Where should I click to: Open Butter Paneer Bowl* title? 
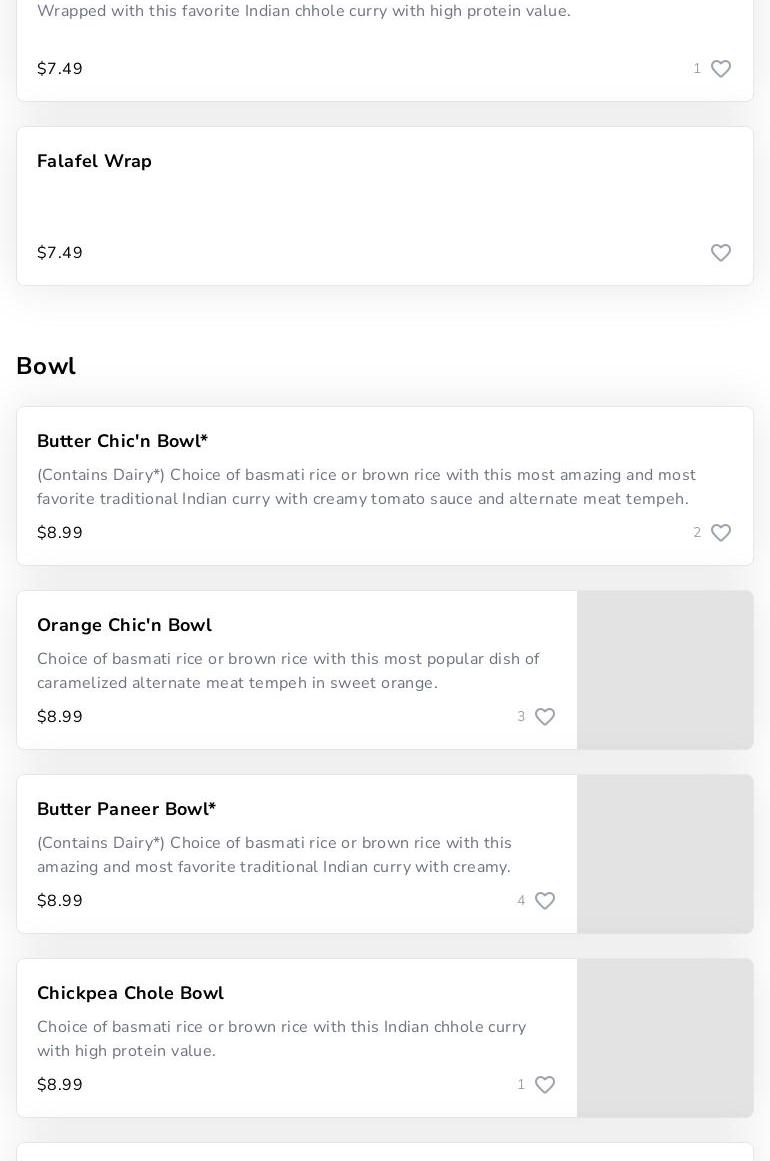coord(126,809)
